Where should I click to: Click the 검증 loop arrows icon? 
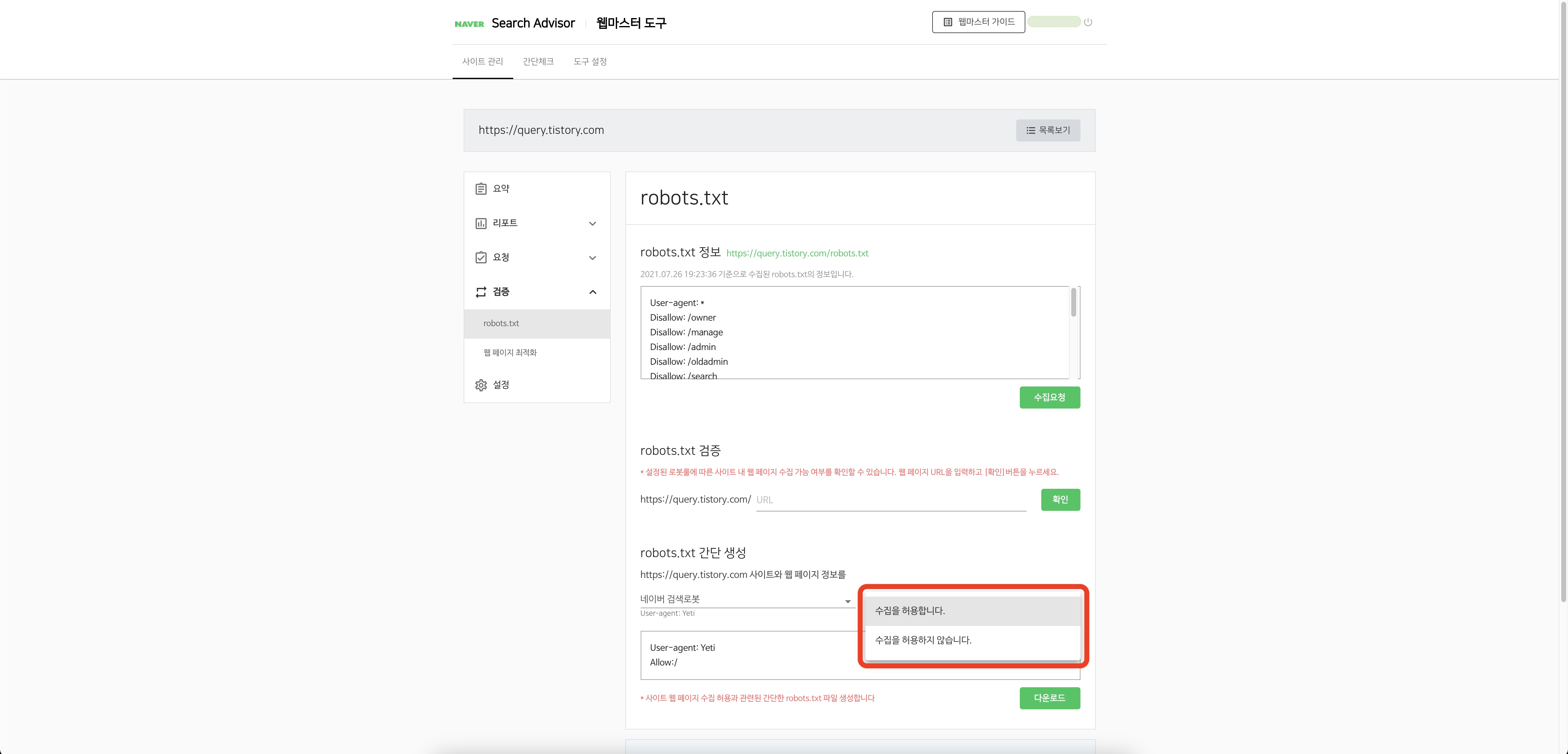481,292
